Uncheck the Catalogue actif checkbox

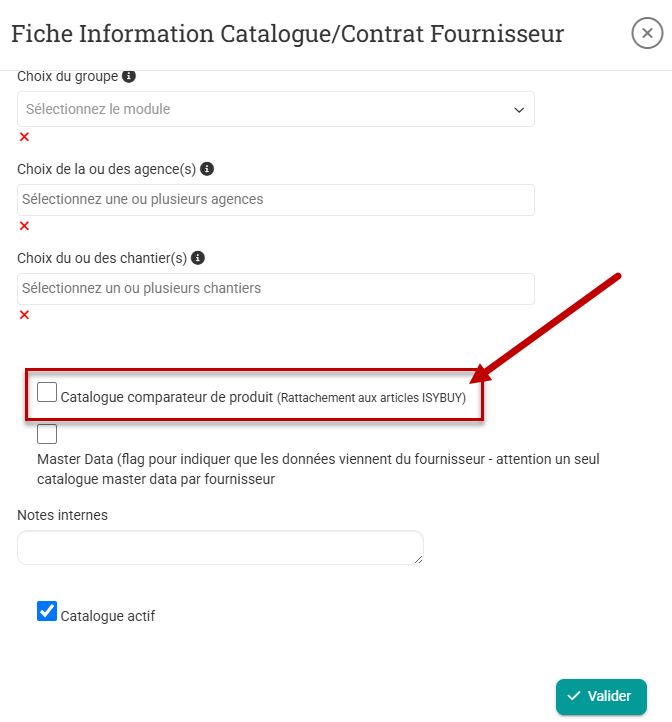pyautogui.click(x=47, y=611)
